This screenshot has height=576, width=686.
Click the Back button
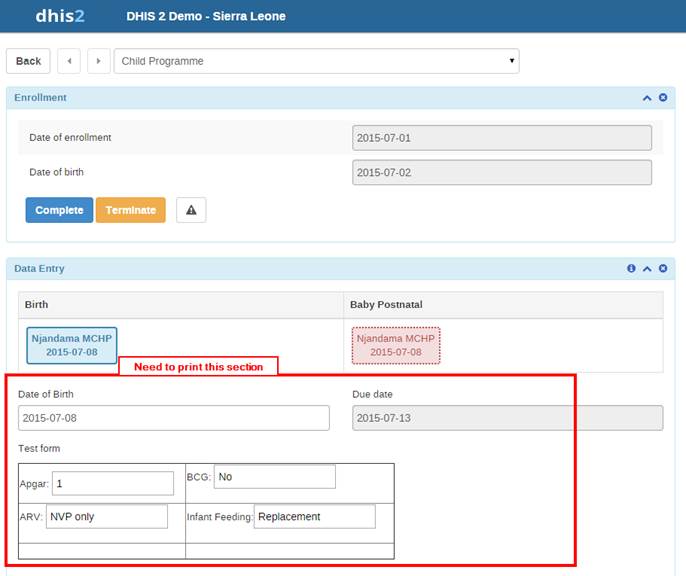(x=28, y=61)
